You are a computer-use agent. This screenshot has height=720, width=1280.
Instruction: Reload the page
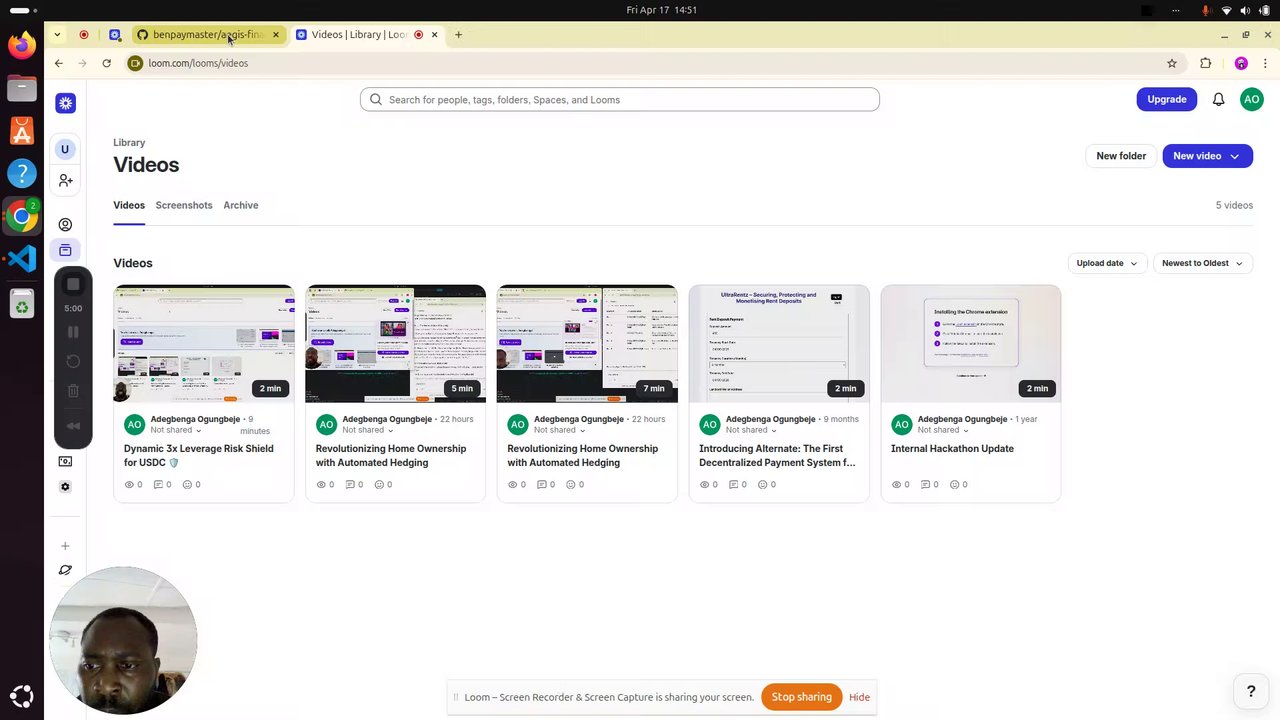pyautogui.click(x=106, y=63)
